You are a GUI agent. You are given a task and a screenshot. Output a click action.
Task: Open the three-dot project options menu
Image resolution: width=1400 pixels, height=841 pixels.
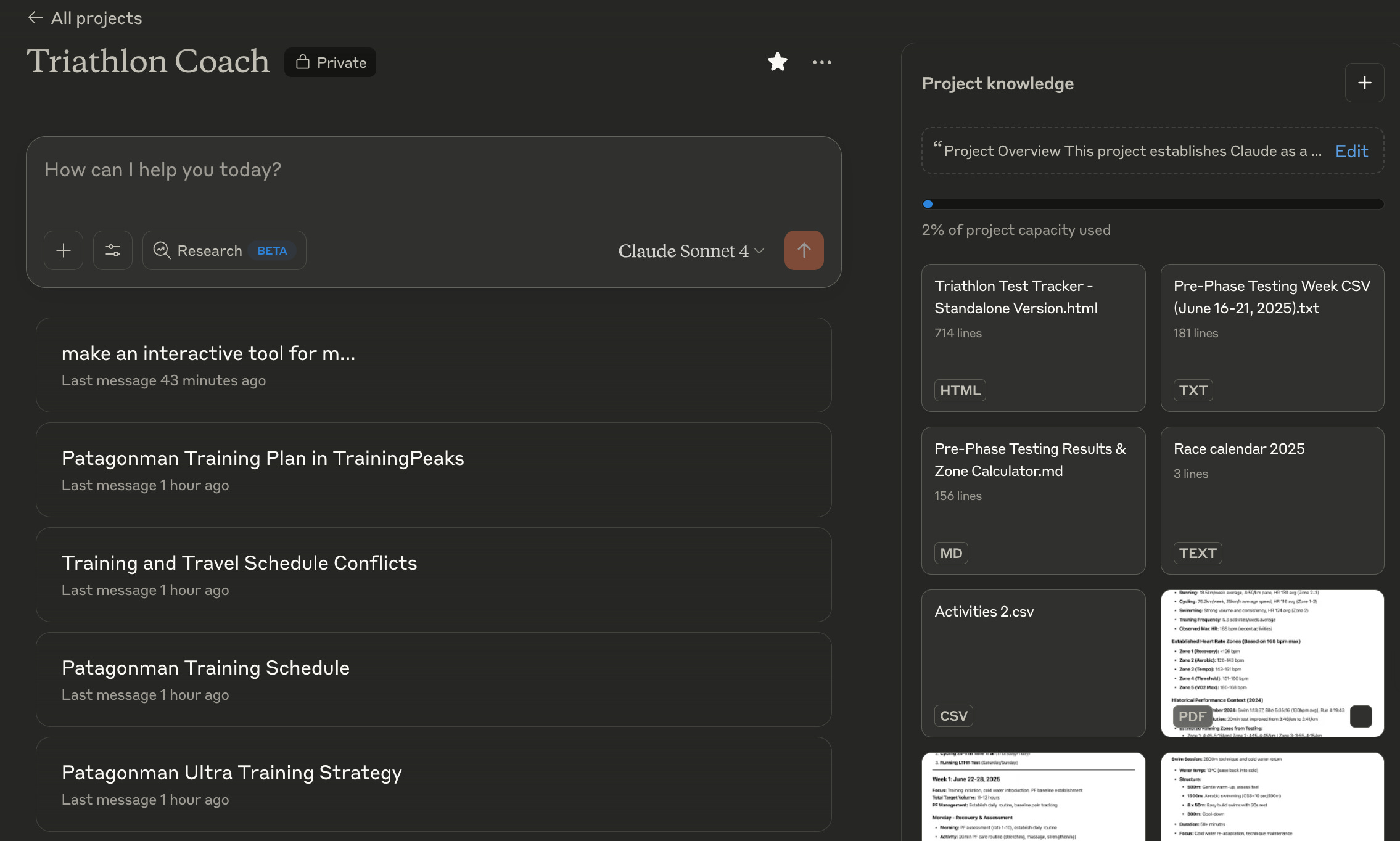[x=821, y=62]
